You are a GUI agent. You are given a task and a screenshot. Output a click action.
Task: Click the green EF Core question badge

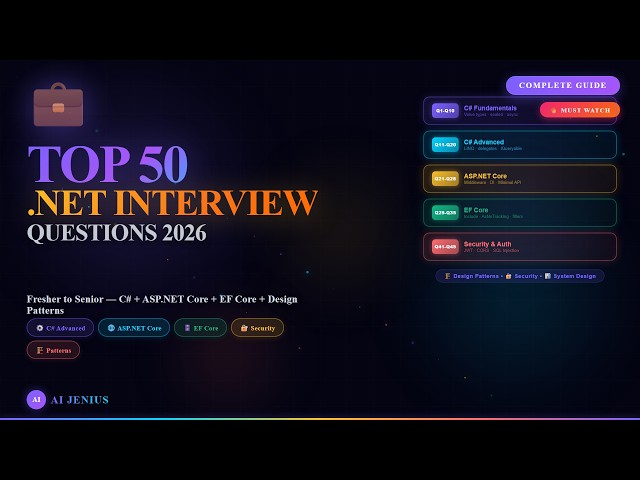445,213
